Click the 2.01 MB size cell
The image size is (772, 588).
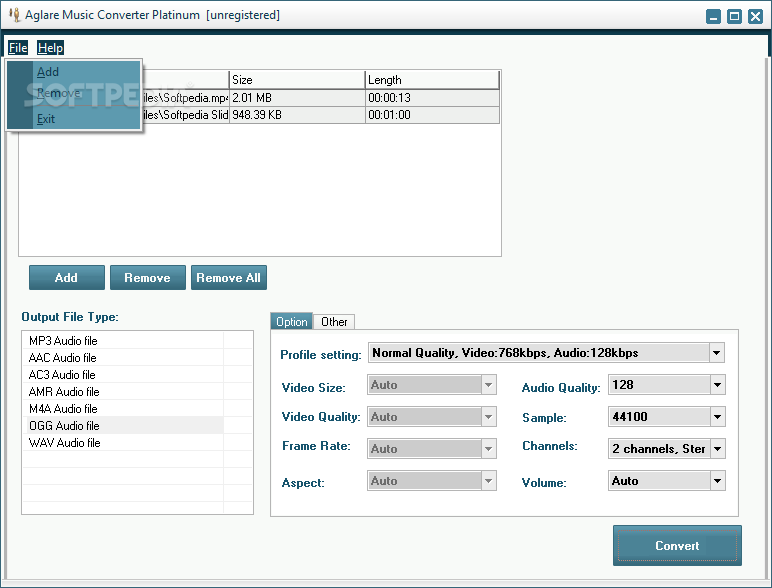(x=297, y=98)
